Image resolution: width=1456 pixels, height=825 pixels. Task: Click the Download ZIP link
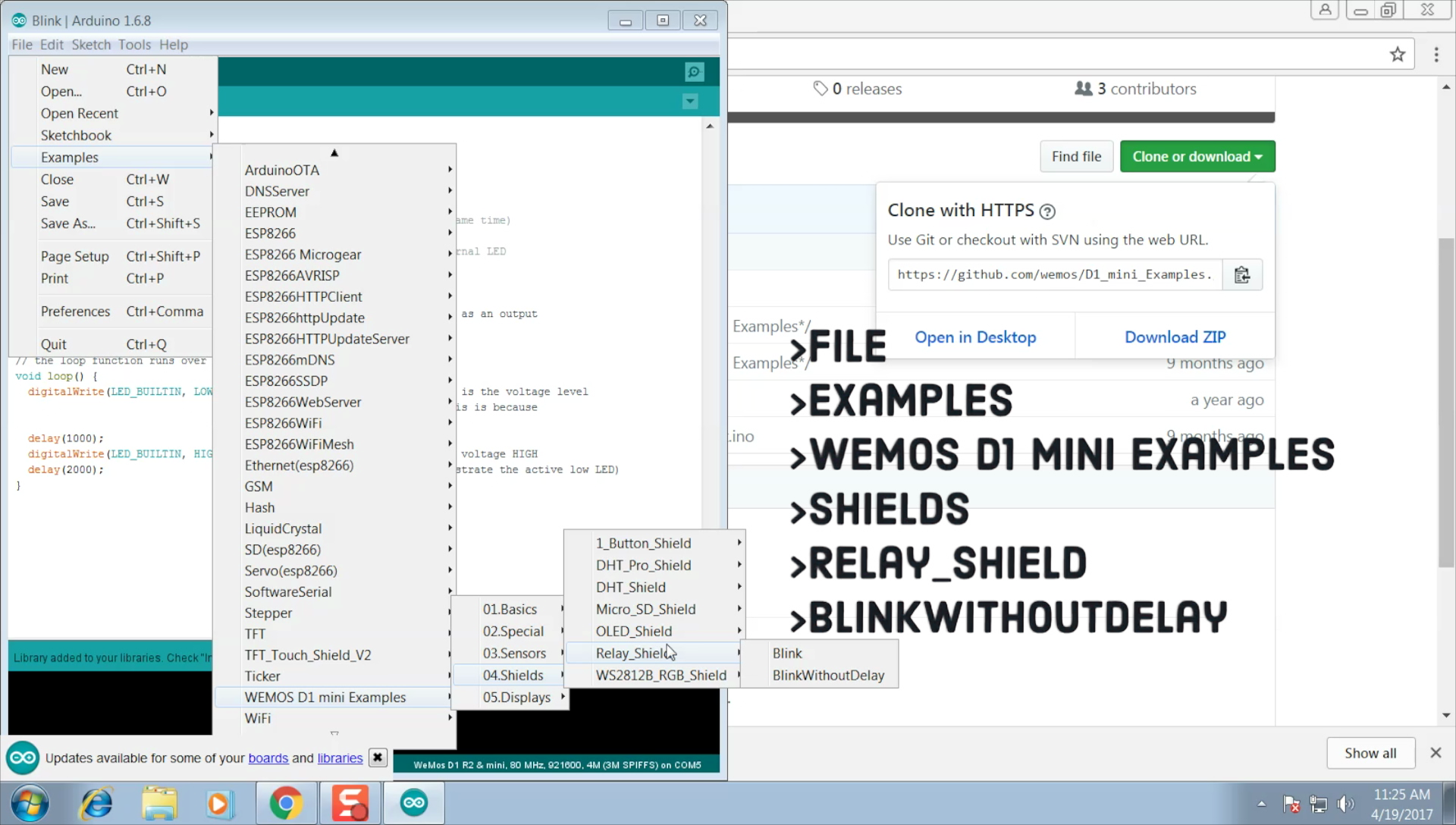tap(1175, 337)
